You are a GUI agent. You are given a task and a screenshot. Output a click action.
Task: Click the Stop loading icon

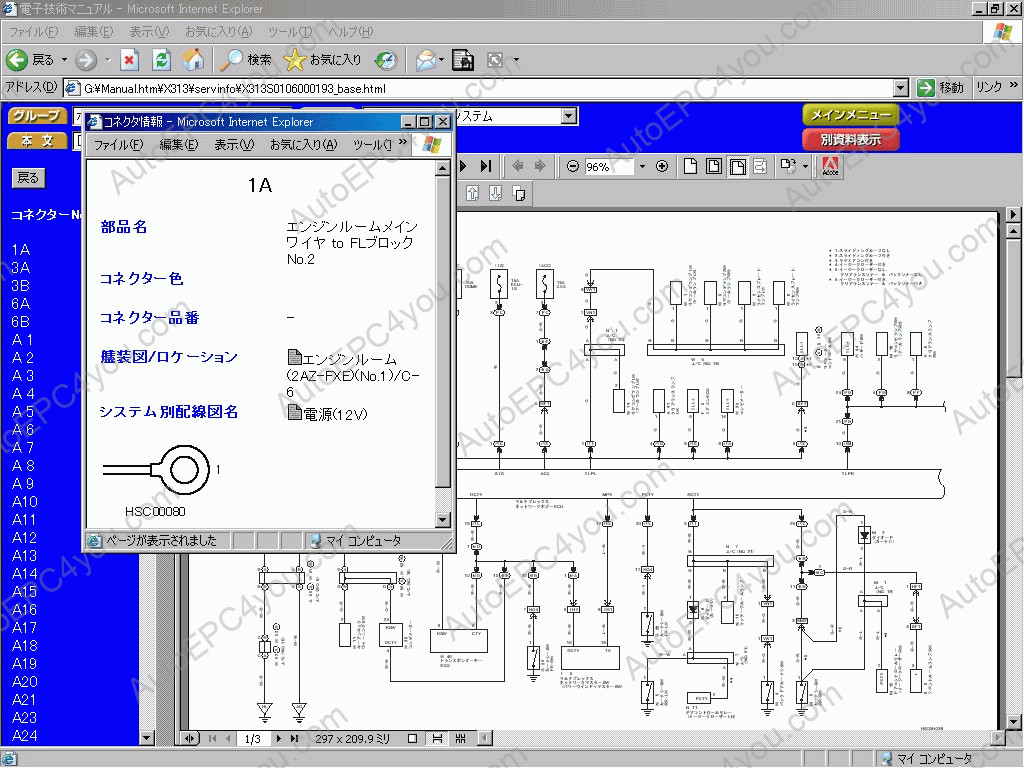click(130, 60)
